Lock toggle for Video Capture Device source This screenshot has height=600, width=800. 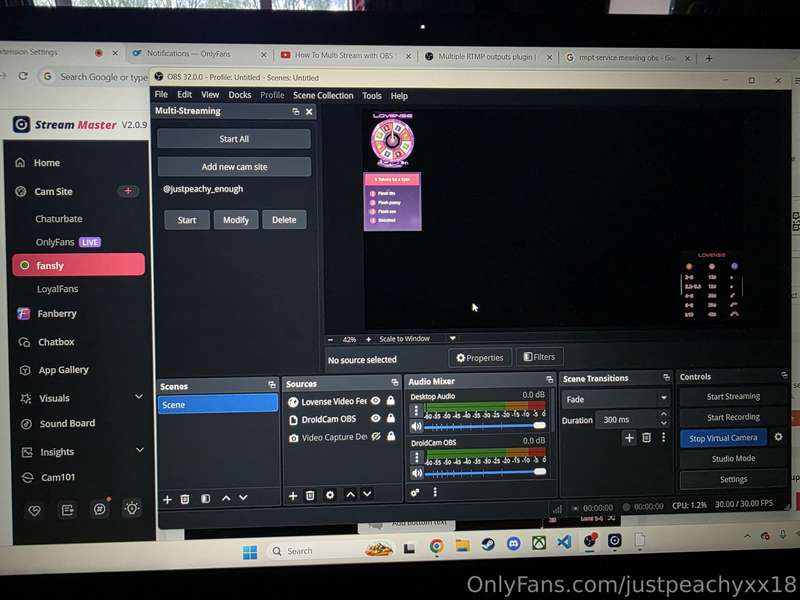(x=390, y=437)
